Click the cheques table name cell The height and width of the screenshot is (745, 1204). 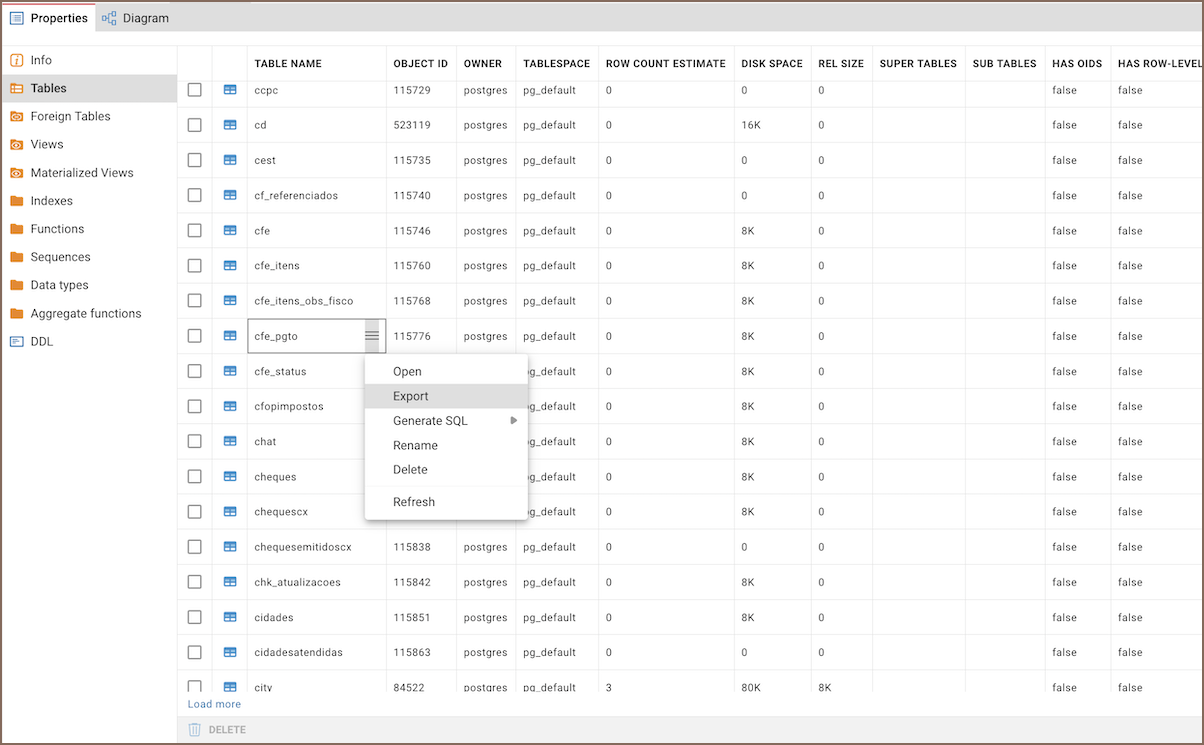[276, 477]
